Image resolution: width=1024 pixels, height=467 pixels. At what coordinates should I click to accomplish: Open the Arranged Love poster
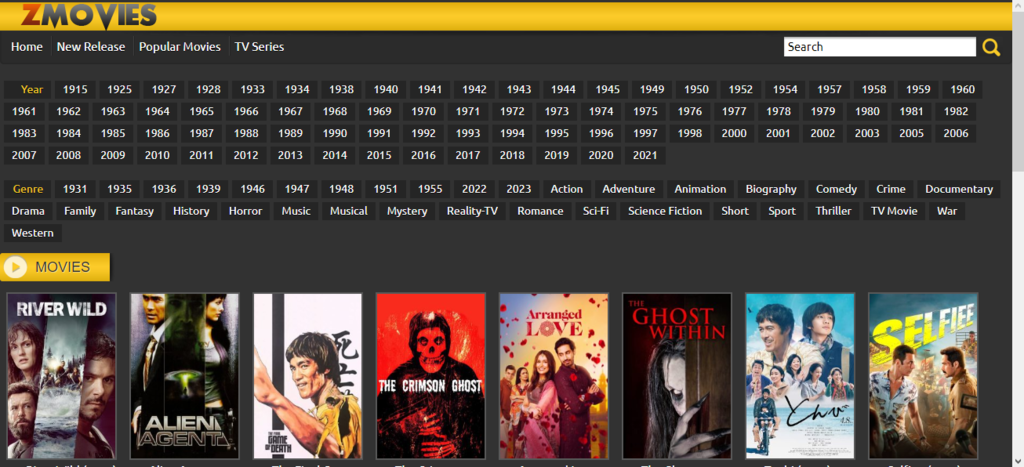[554, 376]
